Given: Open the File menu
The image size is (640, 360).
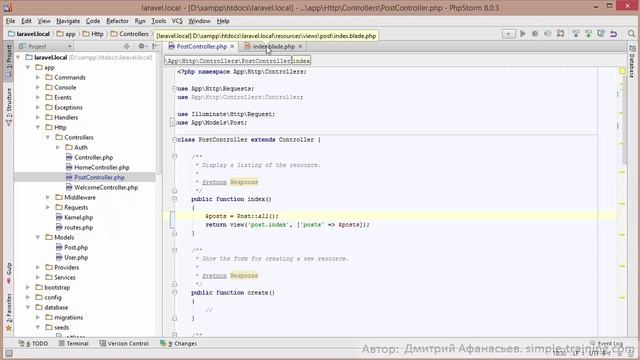Looking at the screenshot, I should [x=10, y=21].
